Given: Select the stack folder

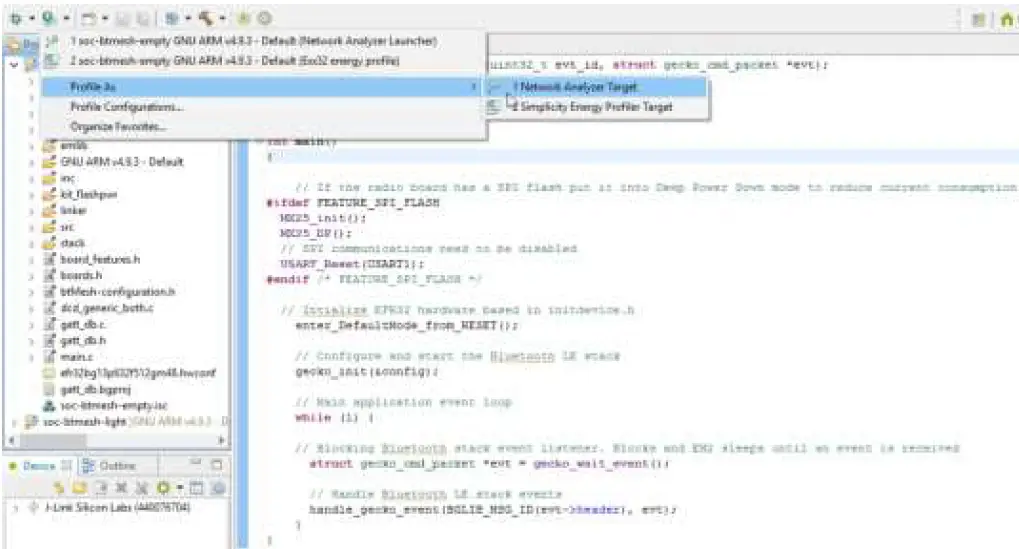Looking at the screenshot, I should point(72,243).
